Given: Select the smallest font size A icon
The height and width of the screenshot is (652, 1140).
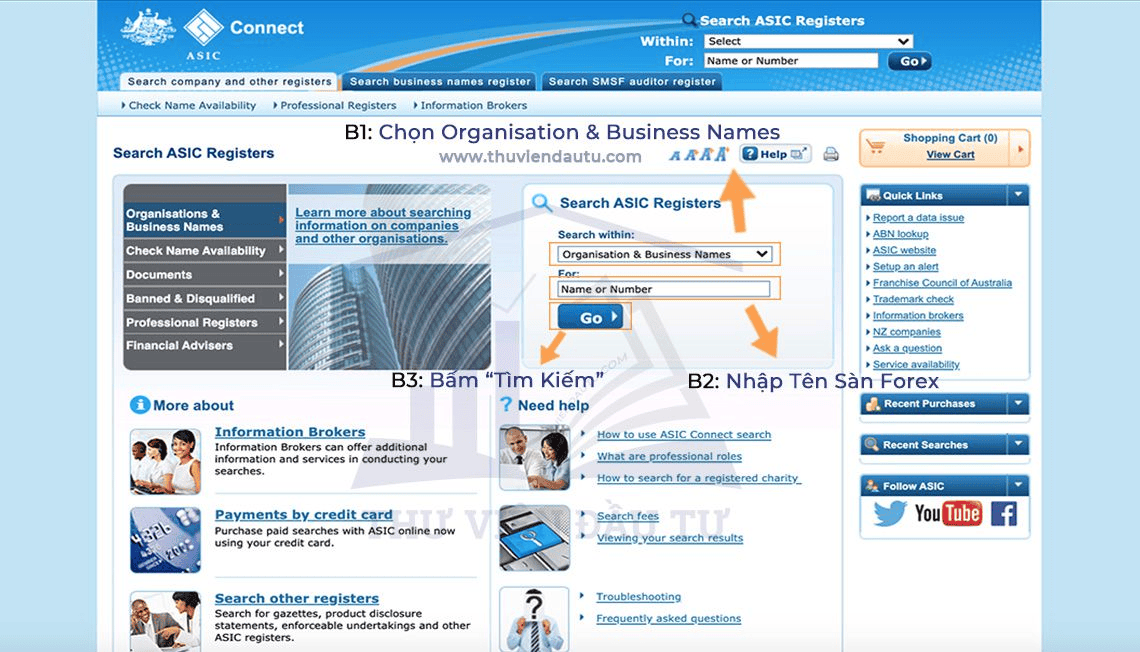Looking at the screenshot, I should click(675, 156).
